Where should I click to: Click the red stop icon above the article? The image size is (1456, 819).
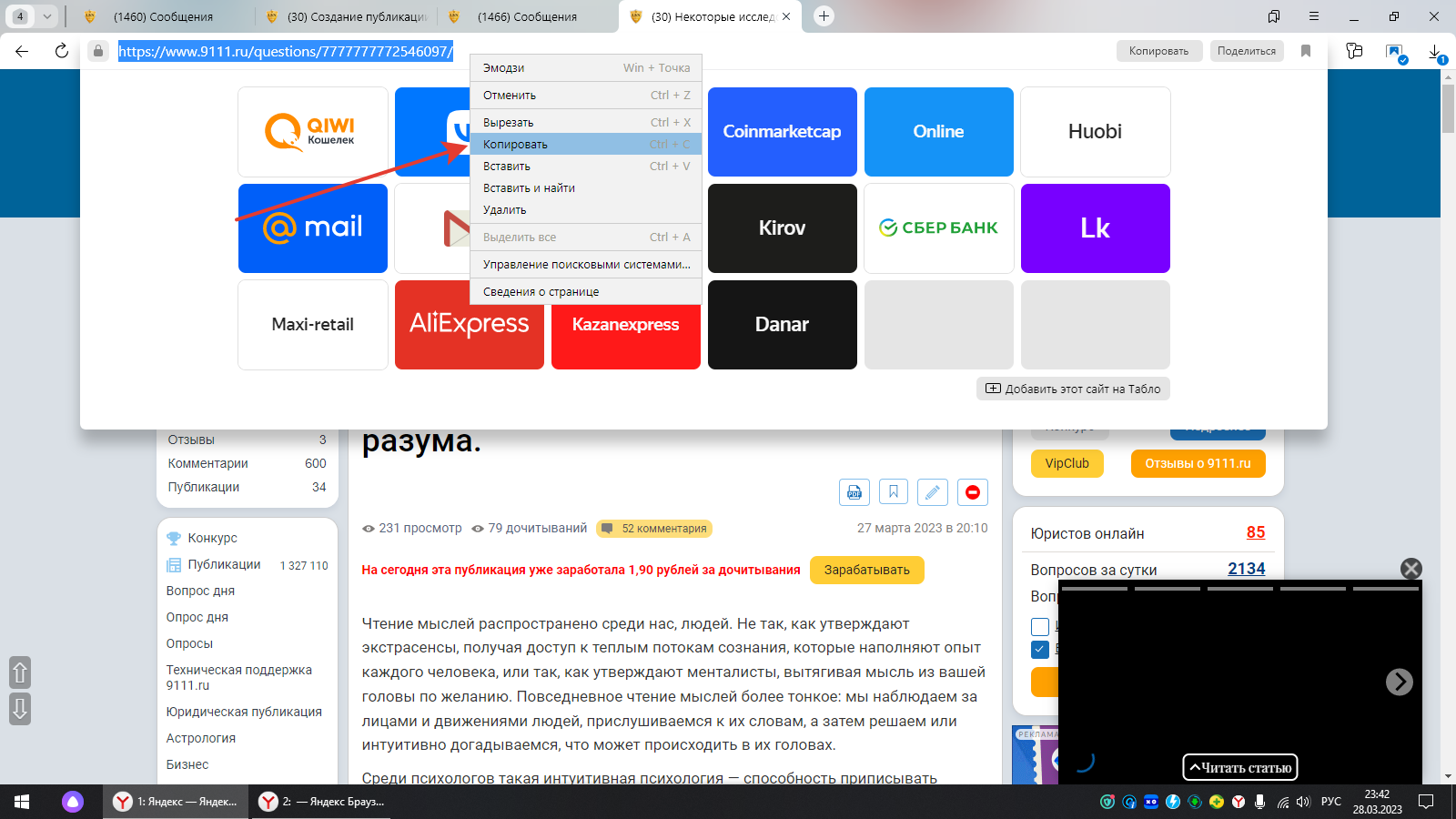point(972,492)
